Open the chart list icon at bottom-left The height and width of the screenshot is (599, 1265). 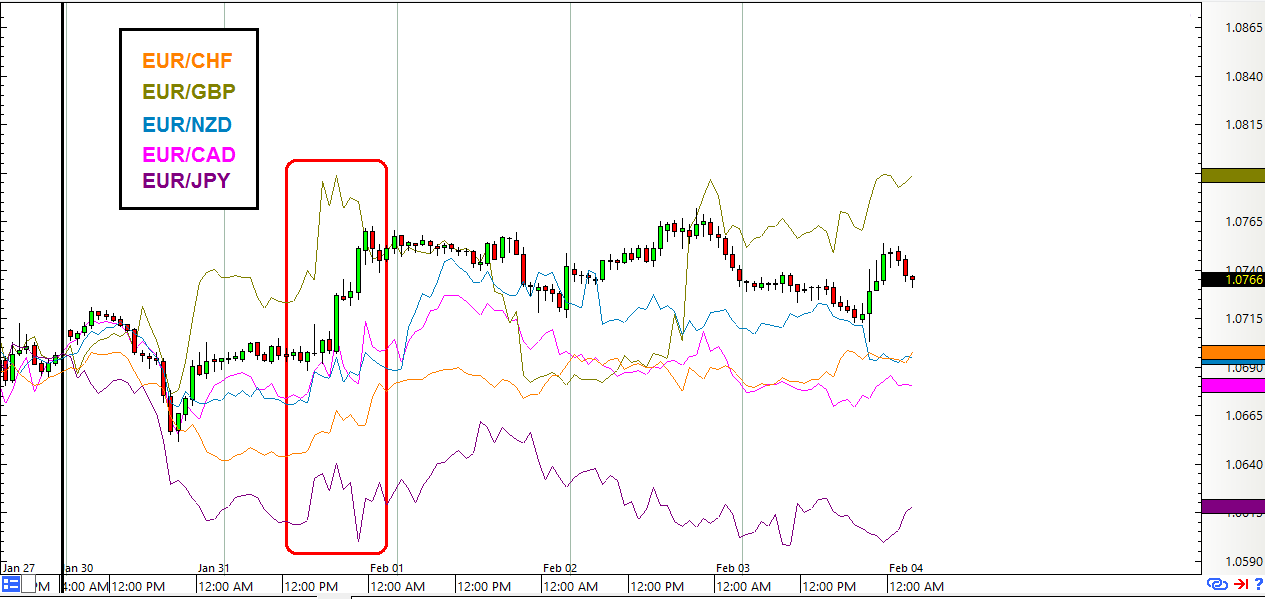coord(11,583)
